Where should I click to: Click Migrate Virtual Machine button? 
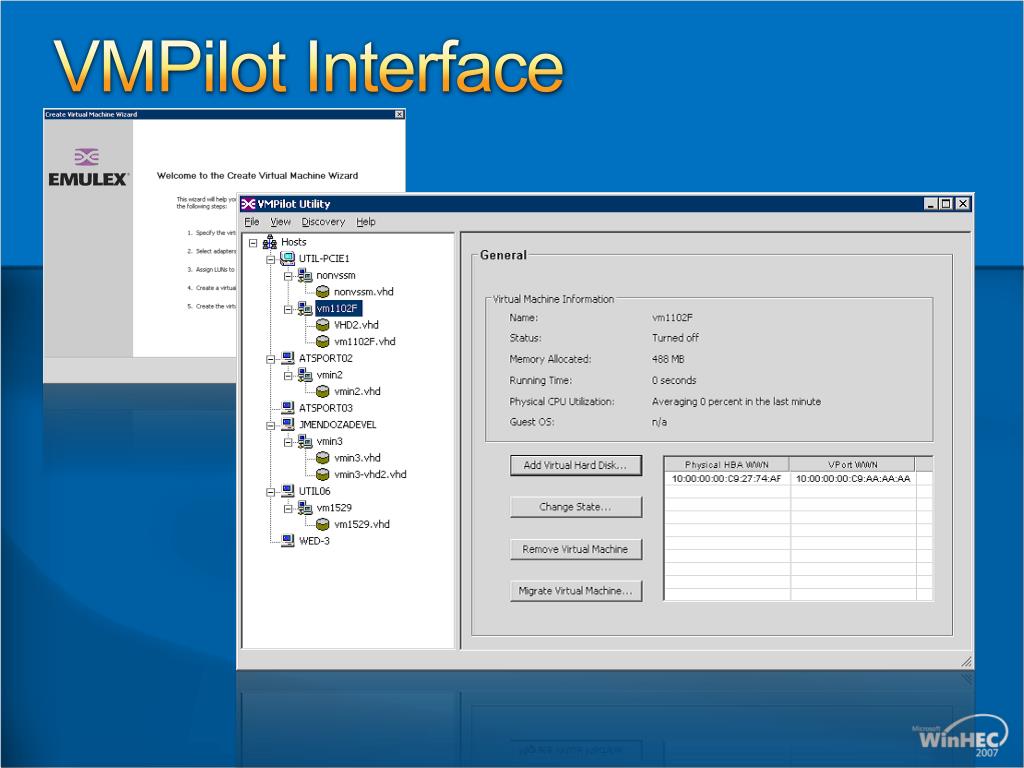point(575,591)
